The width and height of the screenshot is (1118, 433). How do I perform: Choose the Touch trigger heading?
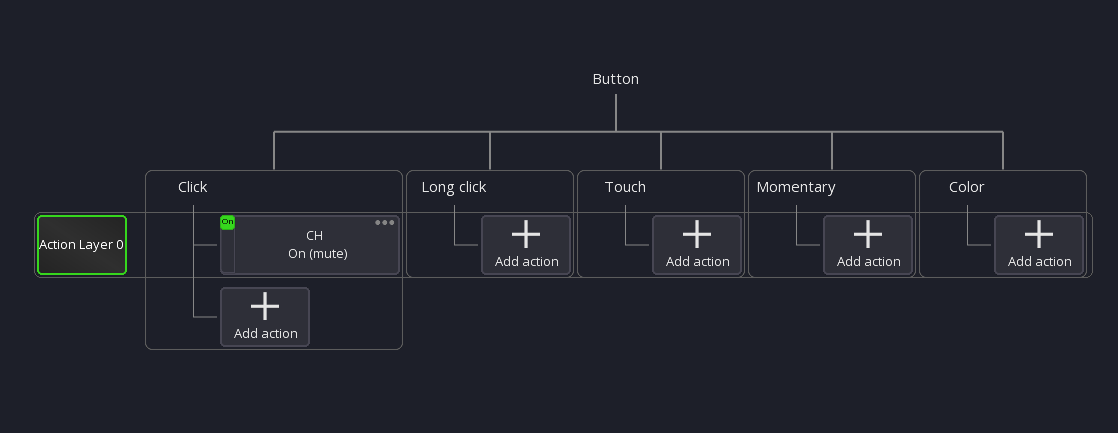point(625,187)
